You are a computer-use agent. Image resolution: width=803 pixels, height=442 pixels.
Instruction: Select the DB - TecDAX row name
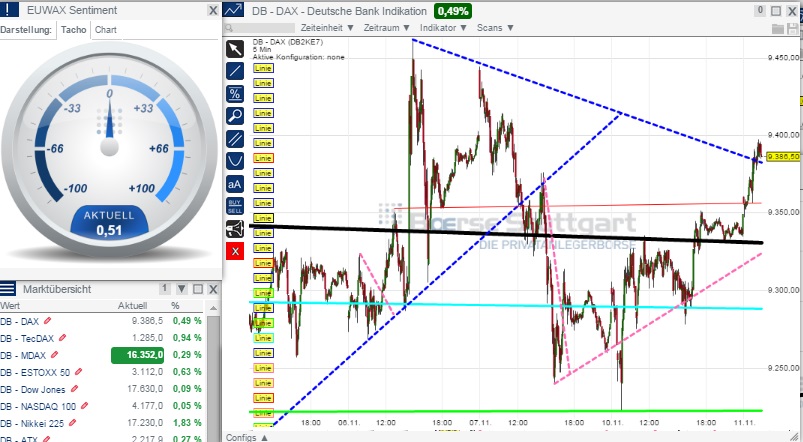pos(27,338)
